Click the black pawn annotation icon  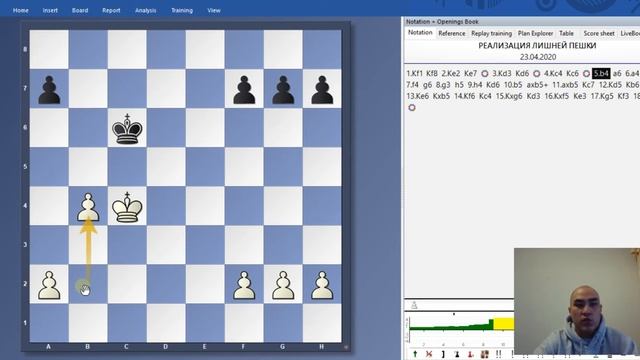(457, 354)
